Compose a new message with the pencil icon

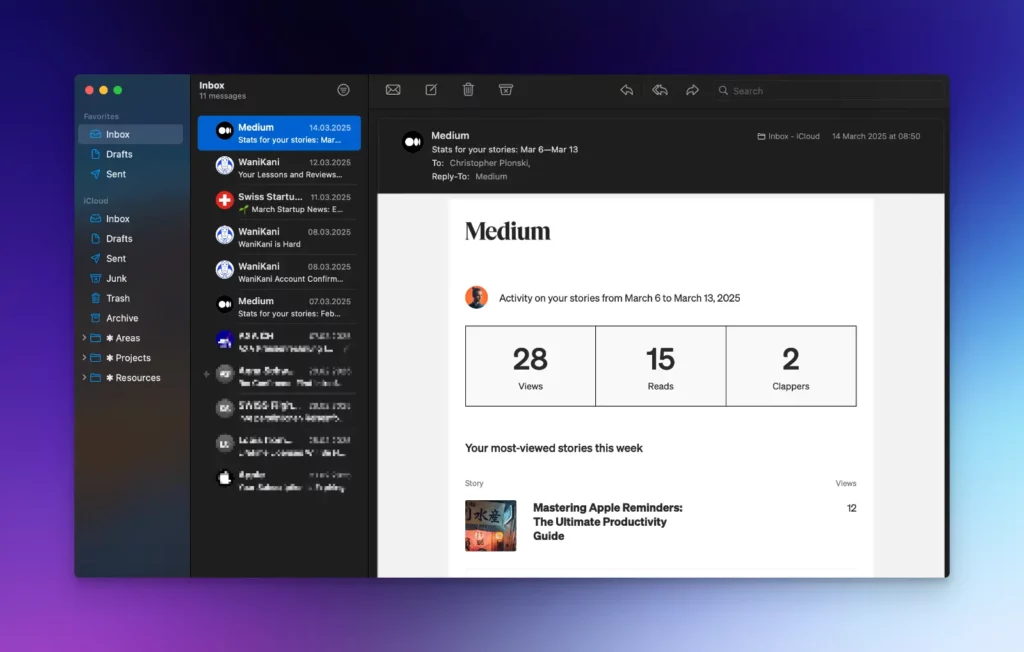click(x=431, y=90)
